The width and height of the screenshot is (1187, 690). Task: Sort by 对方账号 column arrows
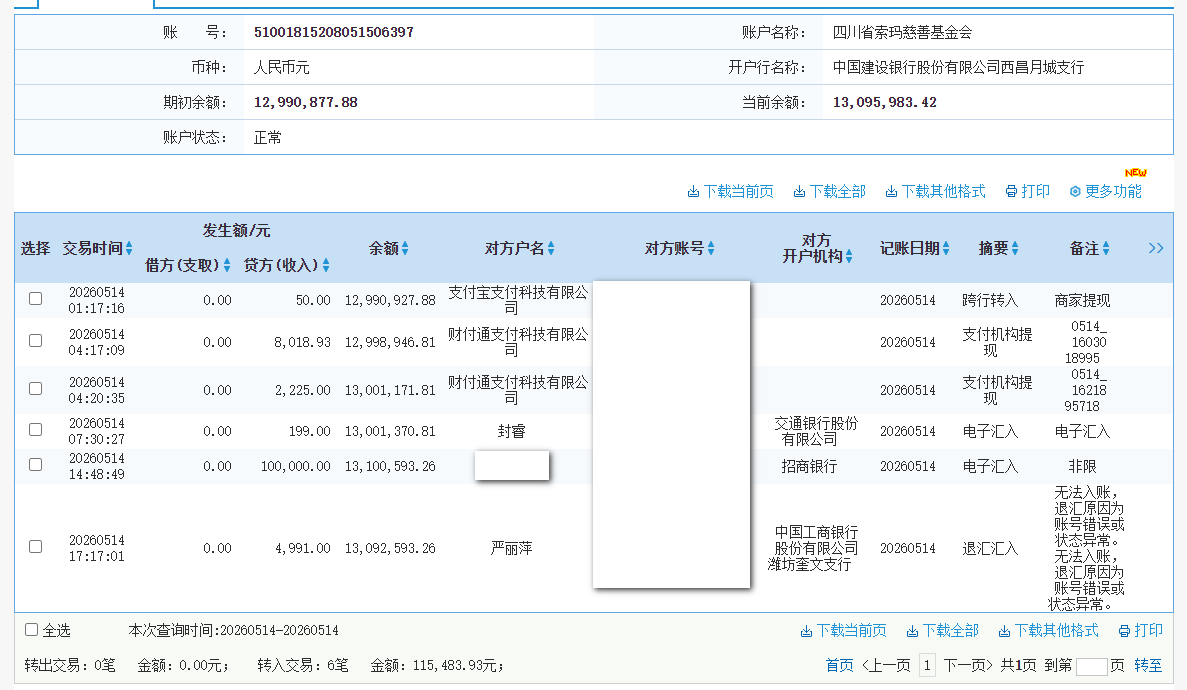pos(711,248)
